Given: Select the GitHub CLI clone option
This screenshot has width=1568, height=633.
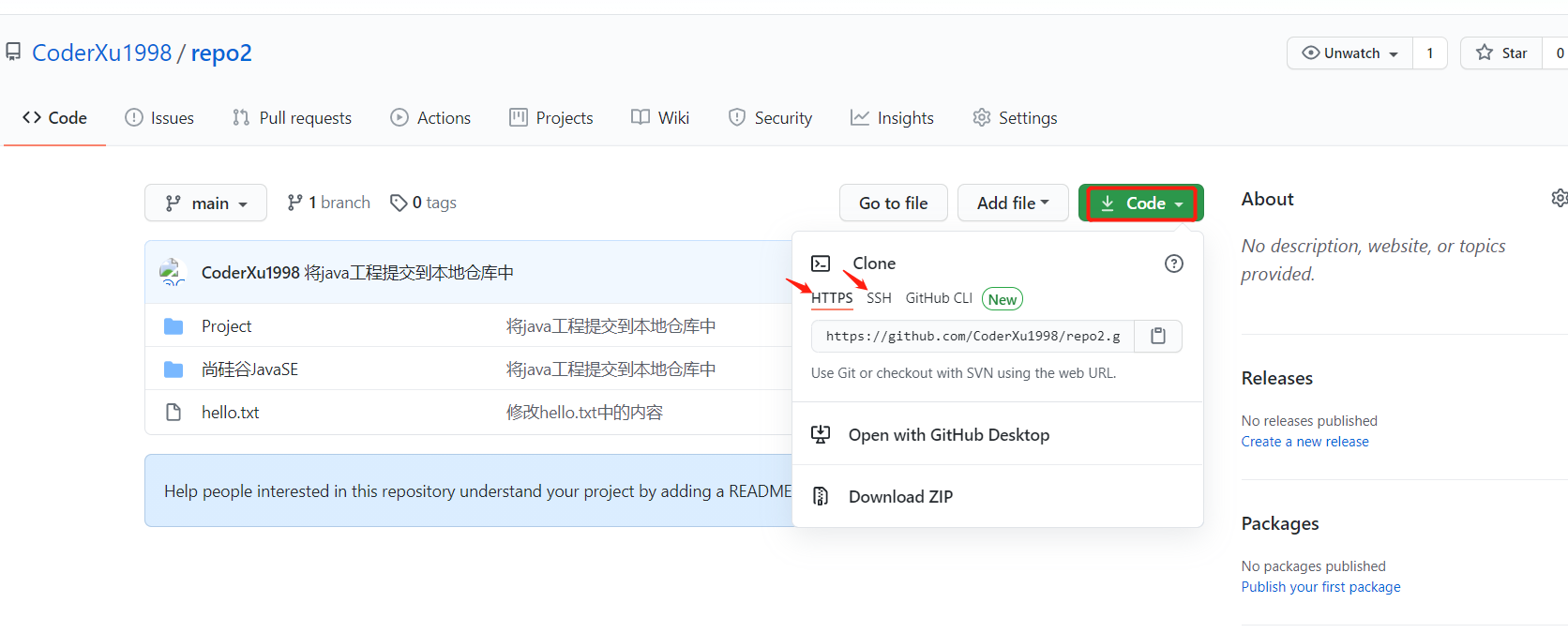Looking at the screenshot, I should click(939, 298).
